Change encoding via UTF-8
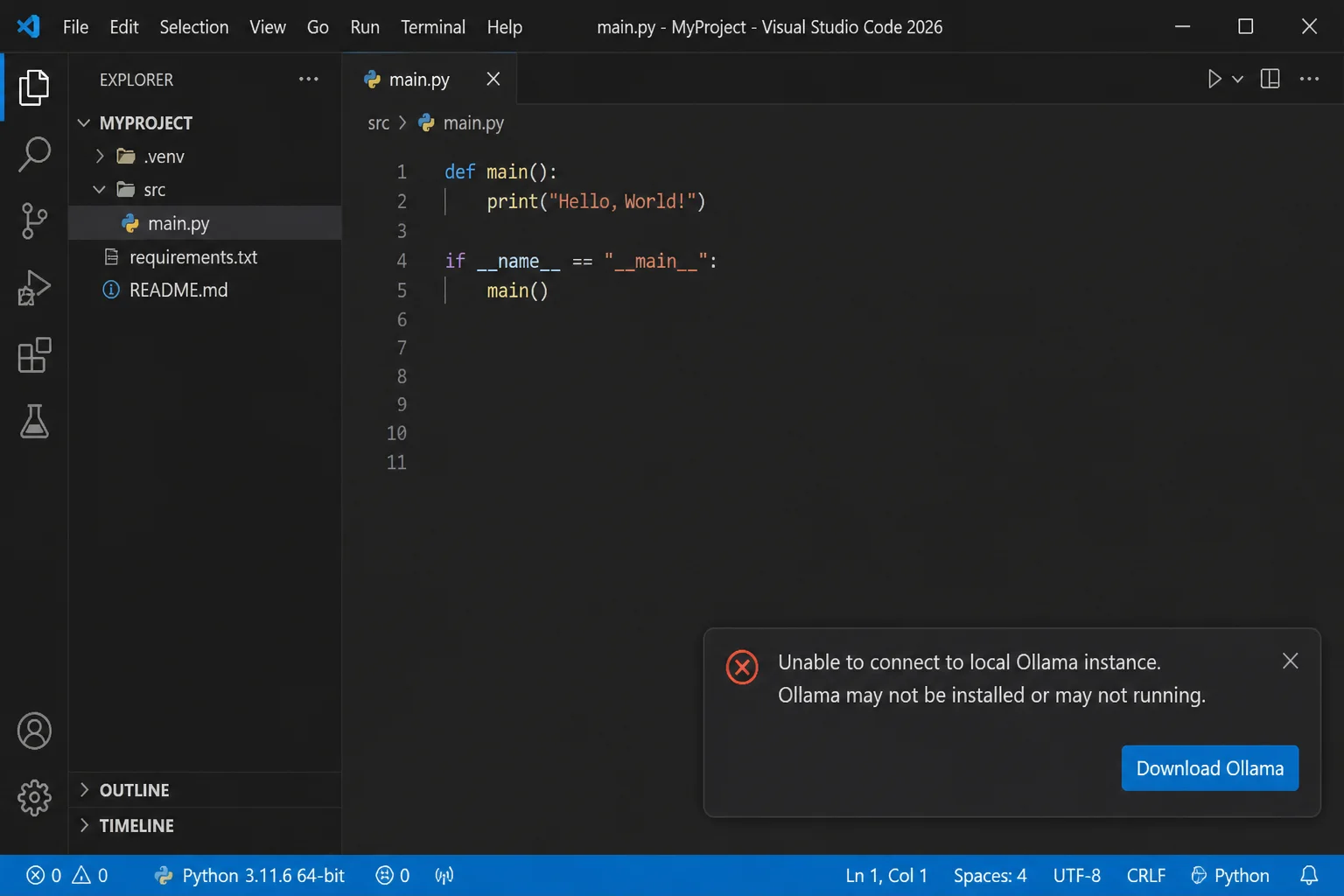 (1077, 875)
